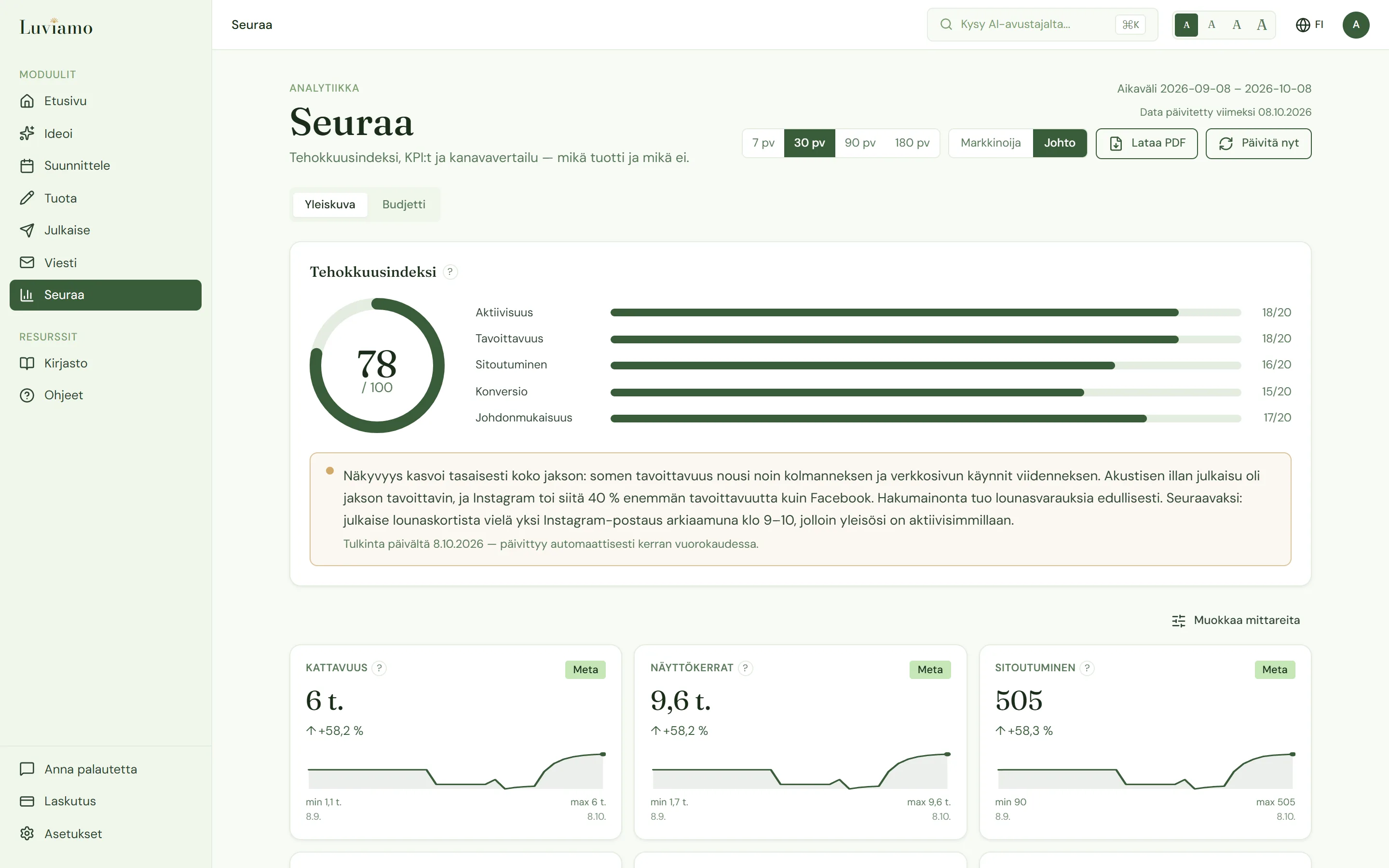Viewport: 1389px width, 868px height.
Task: Show Kattavuus info question mark
Action: click(379, 668)
